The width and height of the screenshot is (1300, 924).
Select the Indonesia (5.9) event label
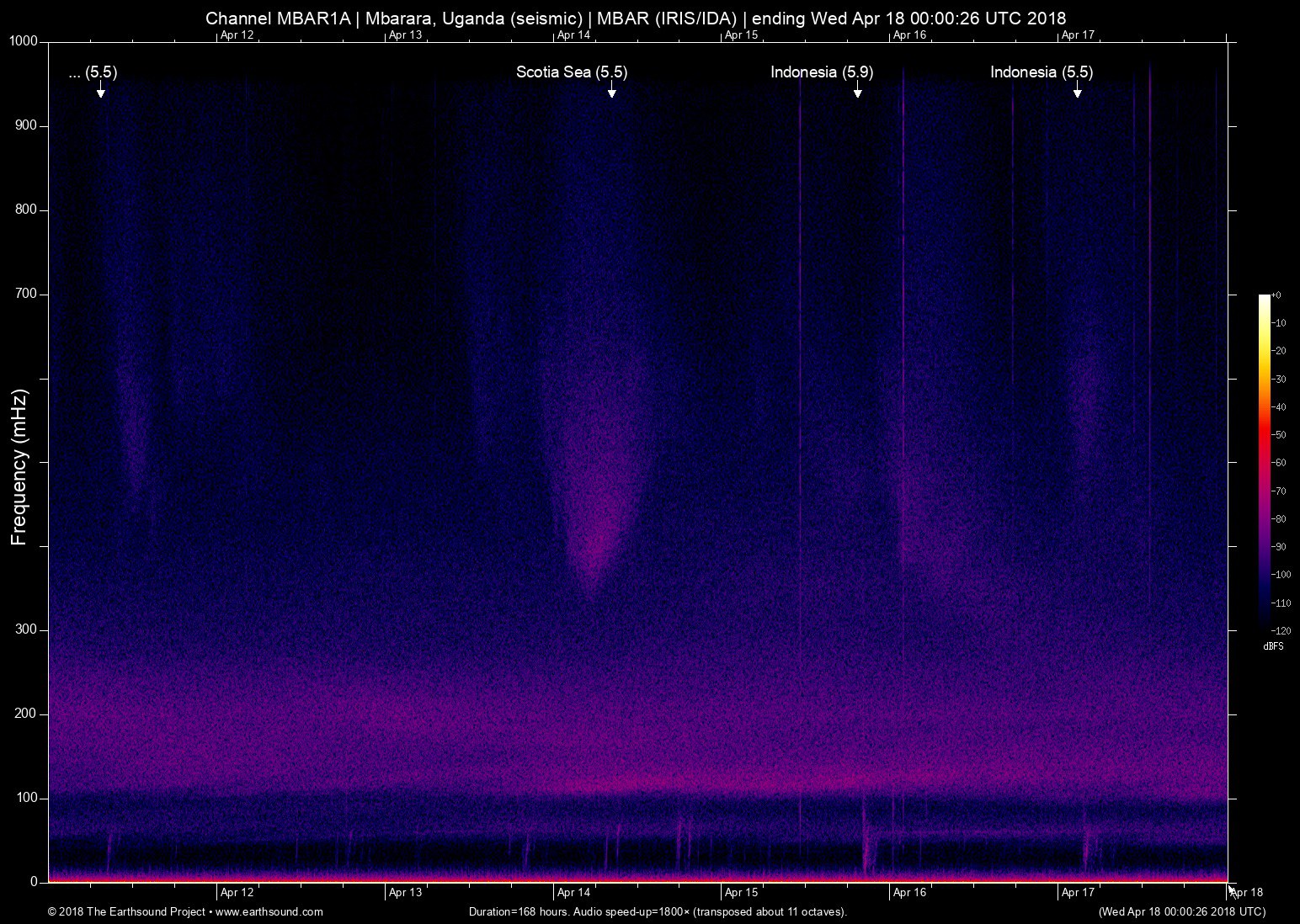(x=822, y=72)
